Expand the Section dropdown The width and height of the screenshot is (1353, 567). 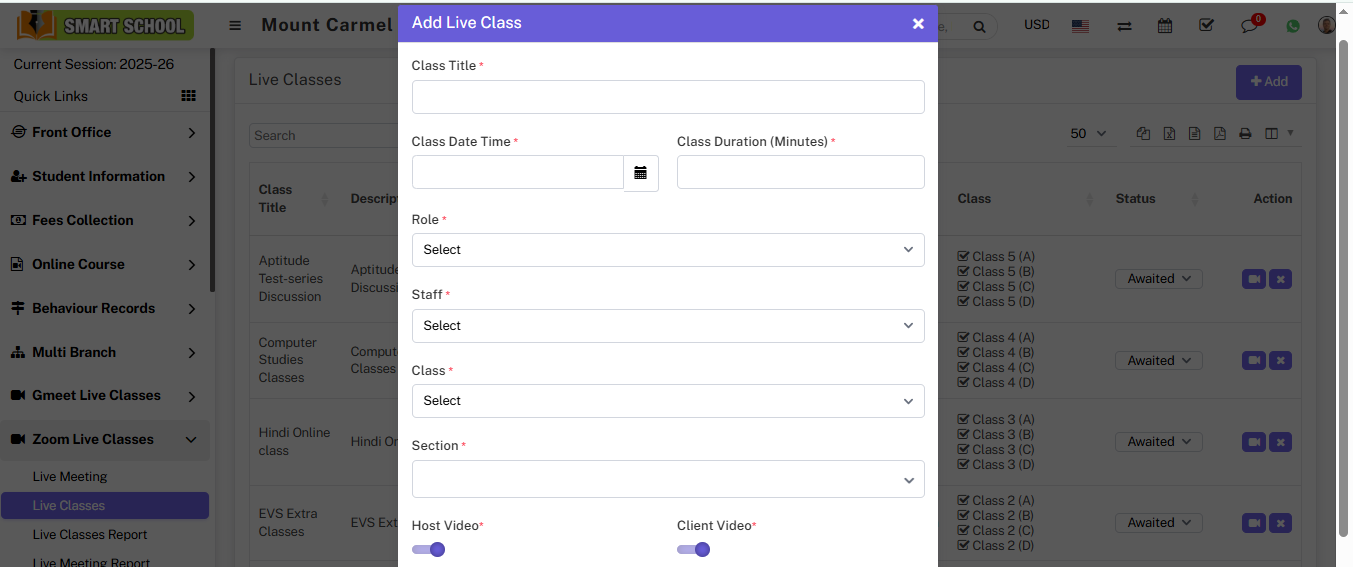pyautogui.click(x=668, y=479)
